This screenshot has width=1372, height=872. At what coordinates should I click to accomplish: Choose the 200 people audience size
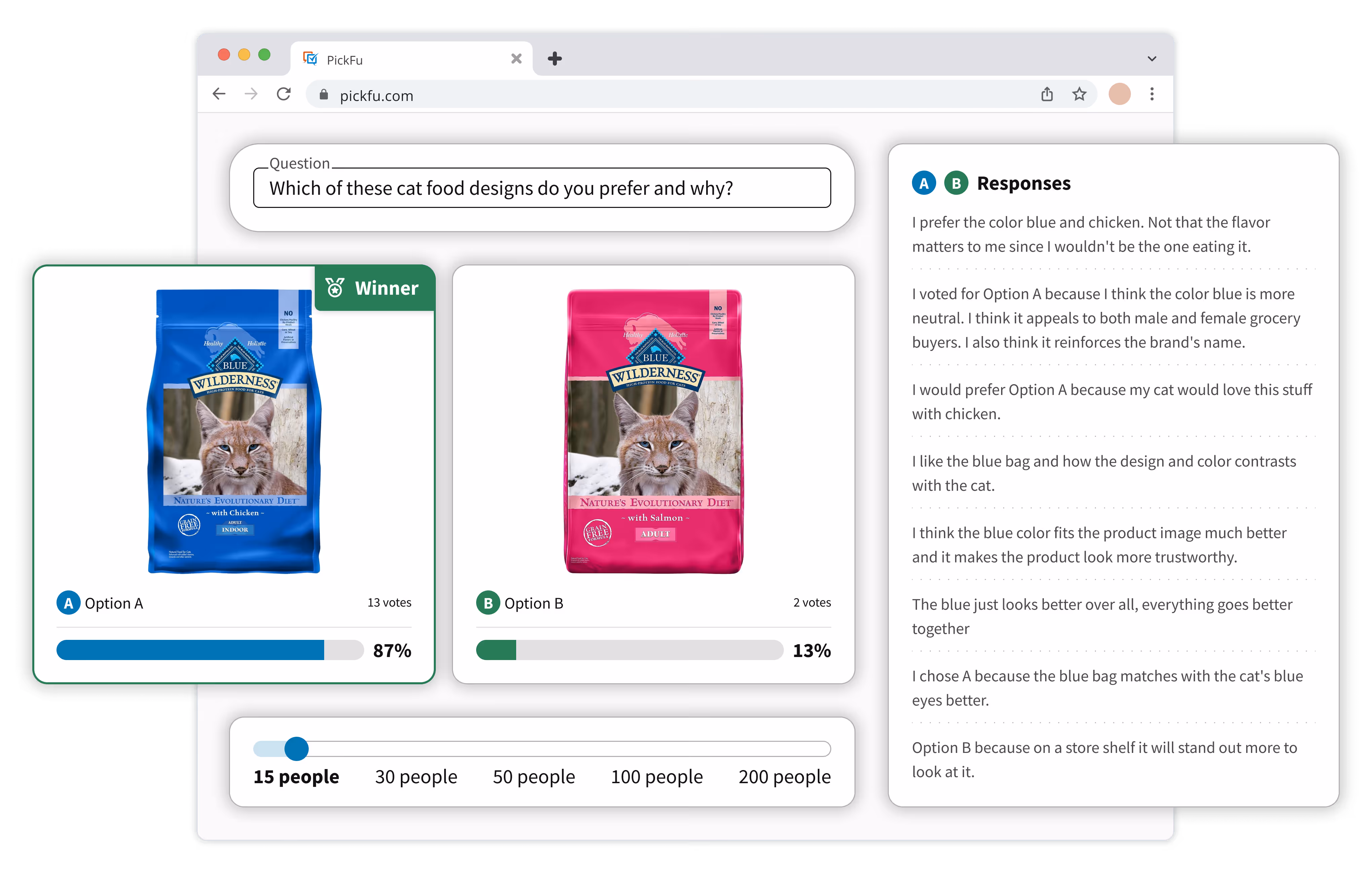point(784,777)
